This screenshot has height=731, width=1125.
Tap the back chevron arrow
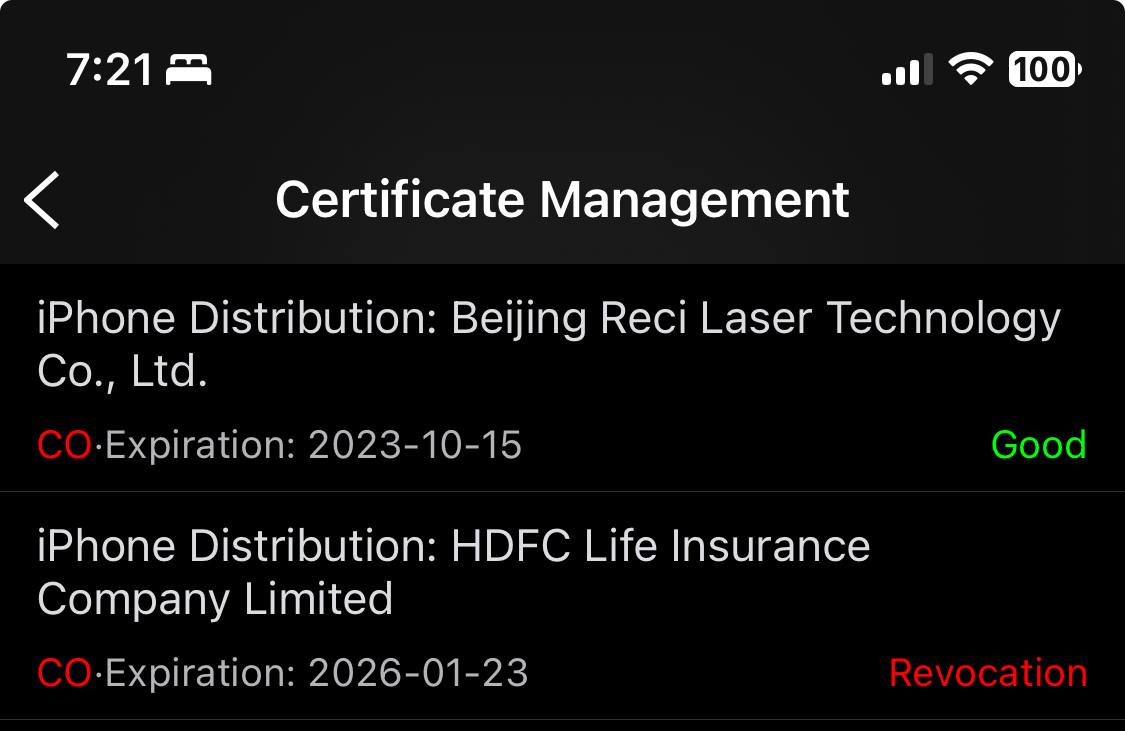42,200
